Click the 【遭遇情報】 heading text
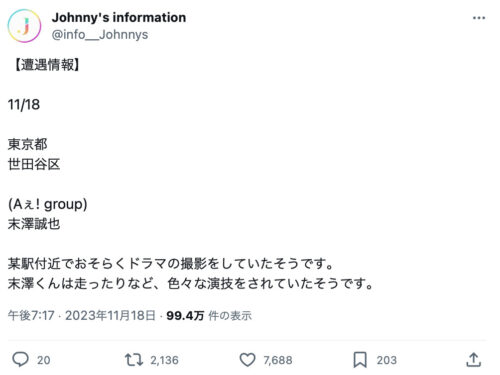 point(45,64)
